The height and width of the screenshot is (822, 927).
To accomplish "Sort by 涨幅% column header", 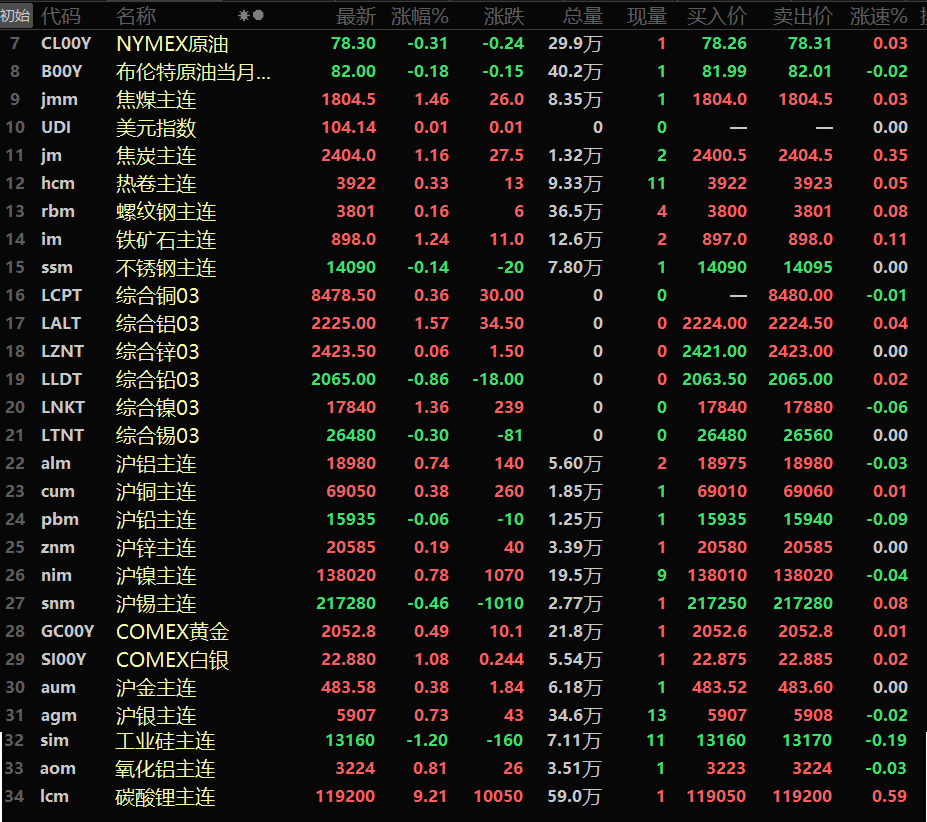I will click(420, 16).
